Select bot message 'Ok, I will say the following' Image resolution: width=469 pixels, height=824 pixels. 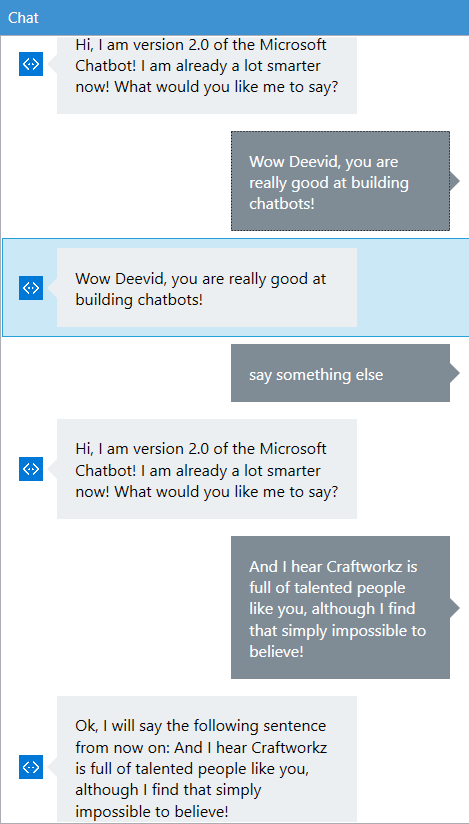(207, 760)
